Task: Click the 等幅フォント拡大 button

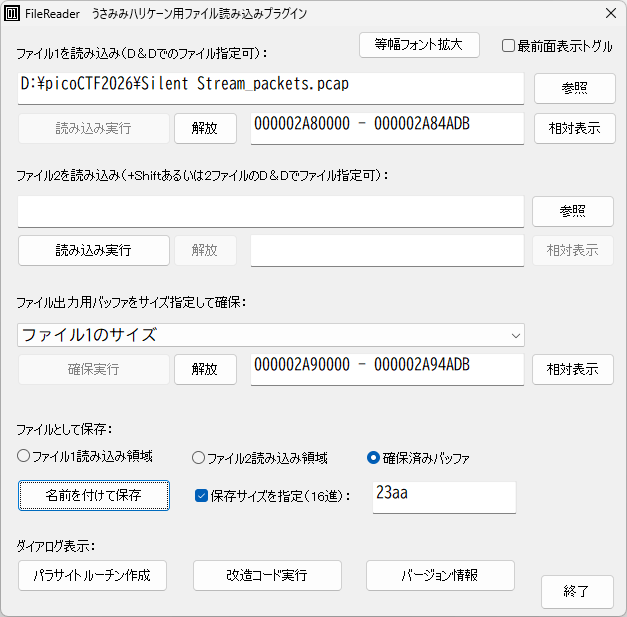Action: click(x=420, y=45)
